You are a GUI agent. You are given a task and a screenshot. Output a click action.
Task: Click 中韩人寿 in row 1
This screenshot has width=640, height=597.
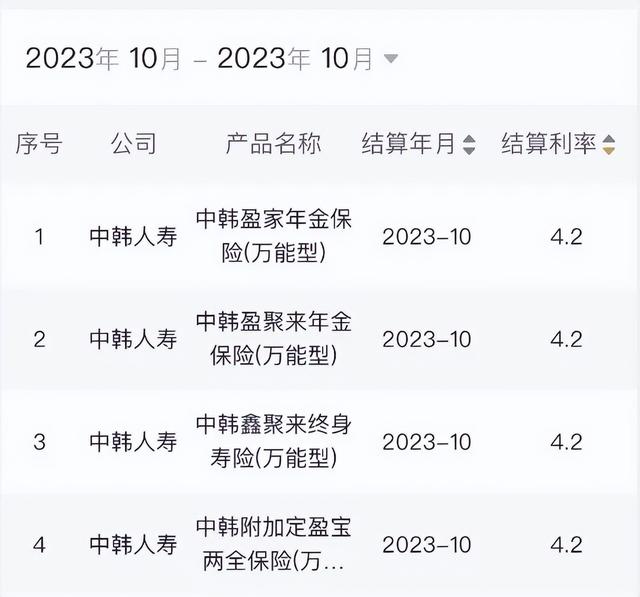[133, 237]
